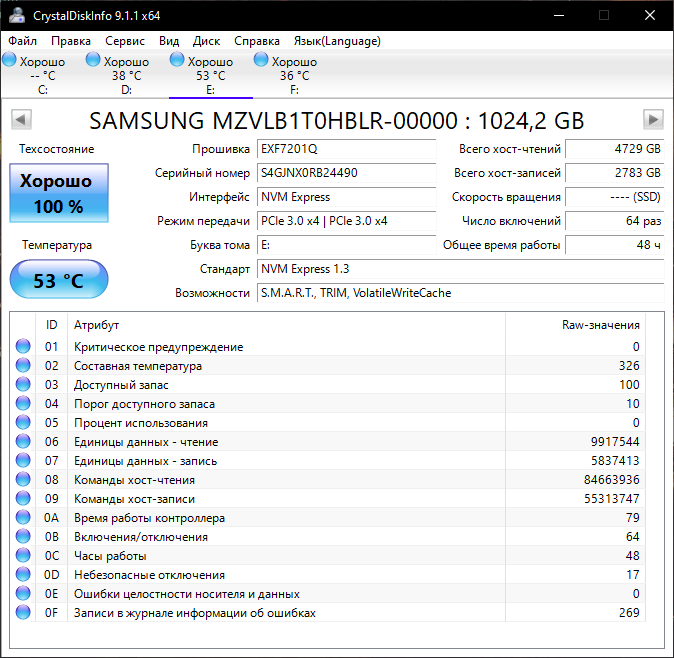Select row Команды хост-чтения
Viewport: 674px width, 658px height.
coord(328,479)
